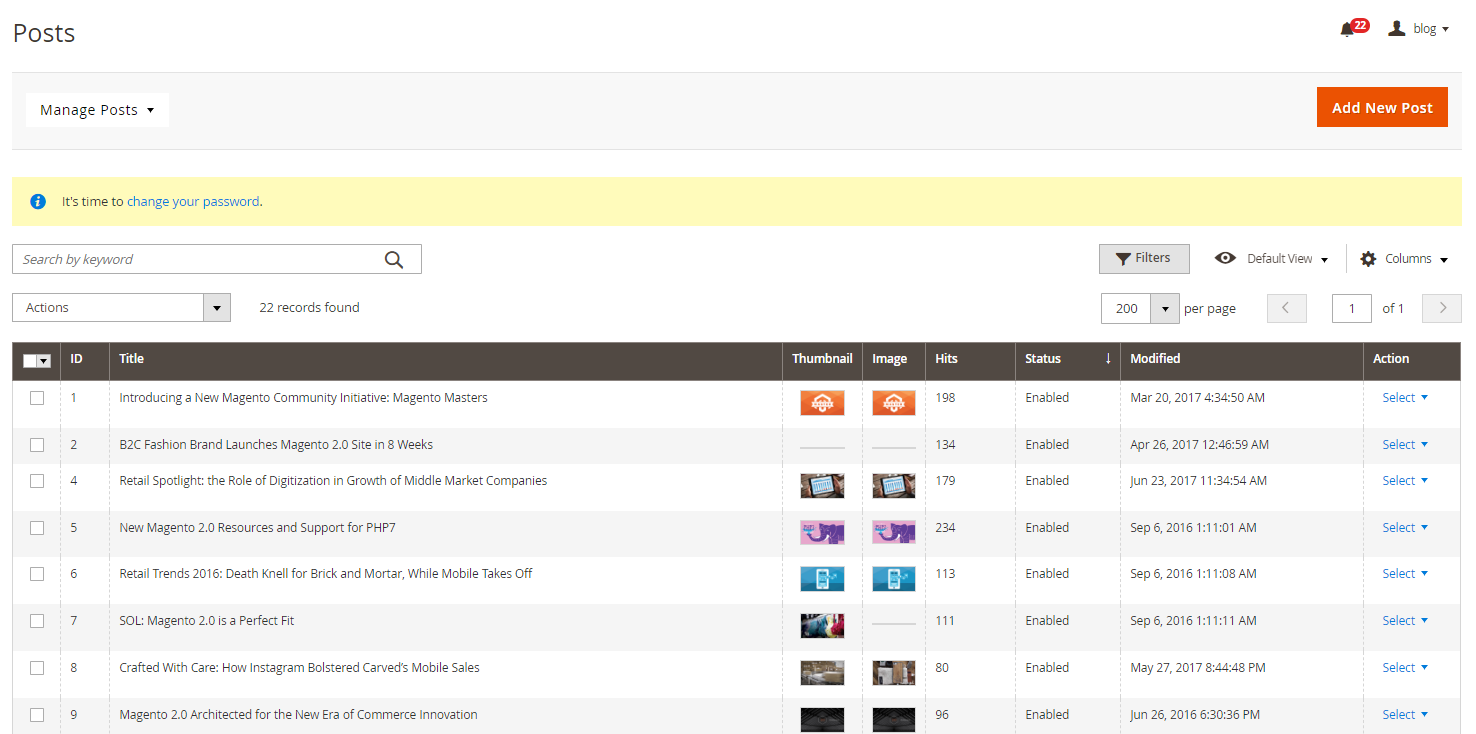Check the SOL: Magento 2.0 row

click(x=37, y=621)
